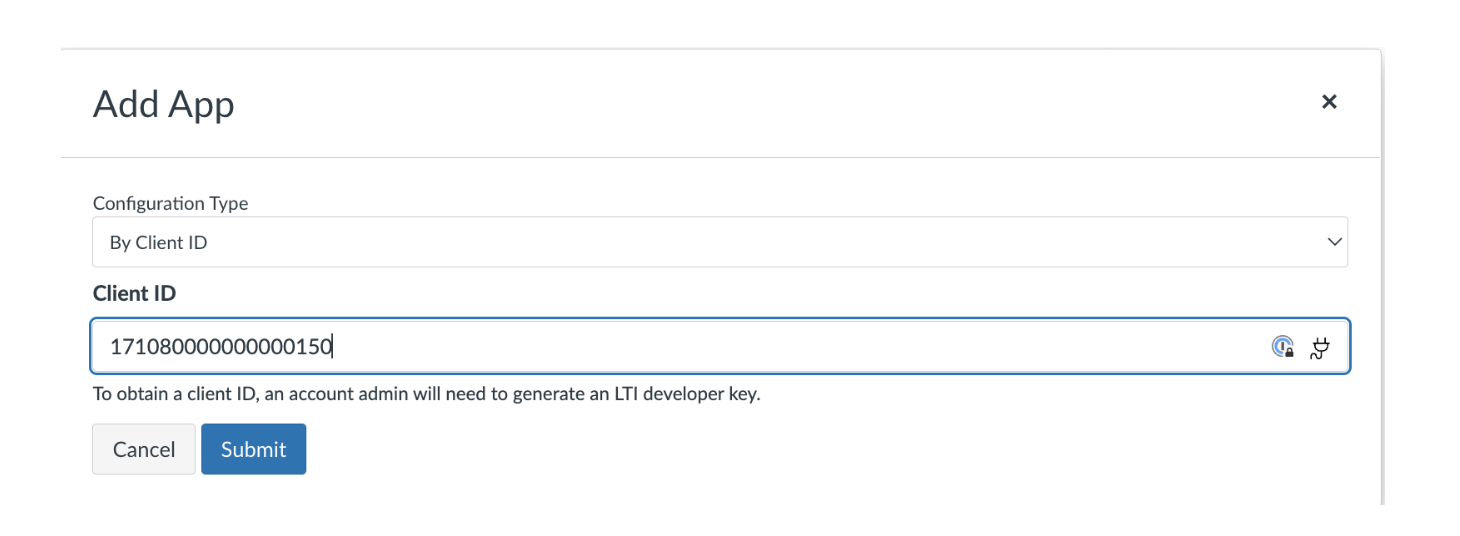
Task: Click the 'By Client ID' selected option text
Action: pos(158,243)
